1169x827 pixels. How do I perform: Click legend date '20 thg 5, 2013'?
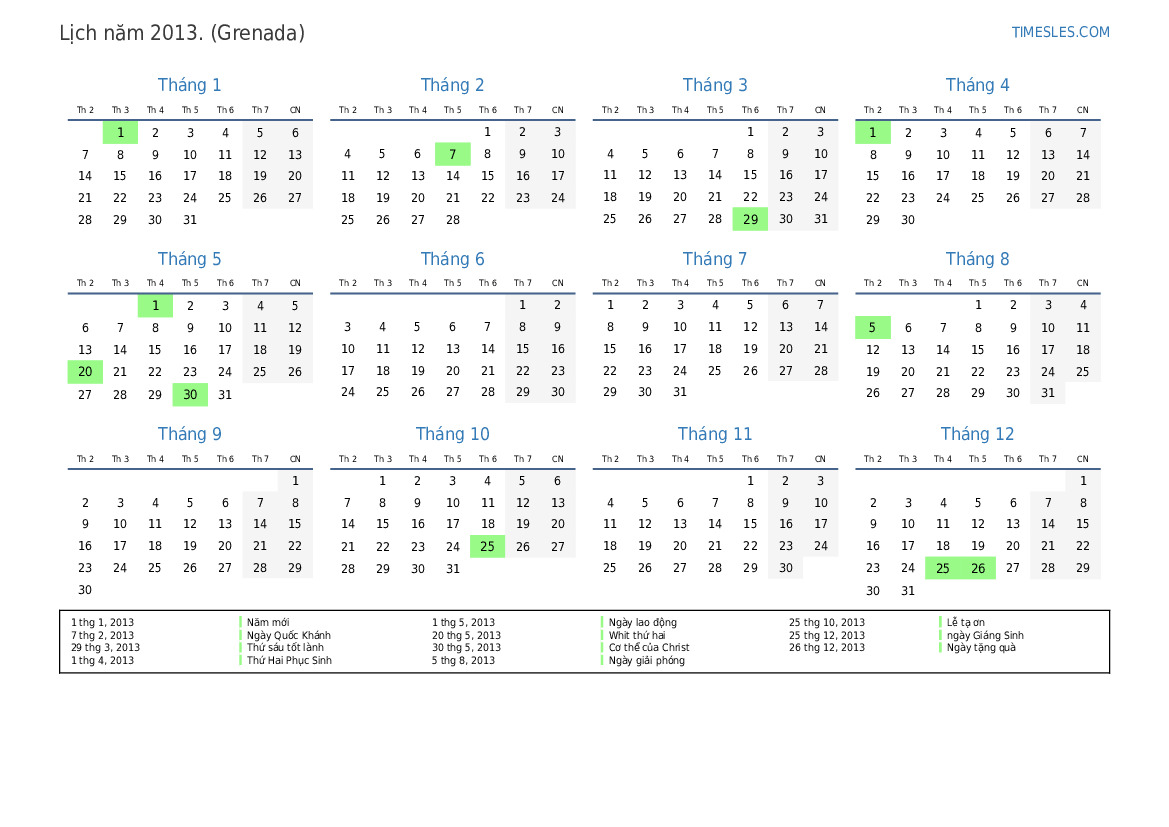(x=466, y=635)
